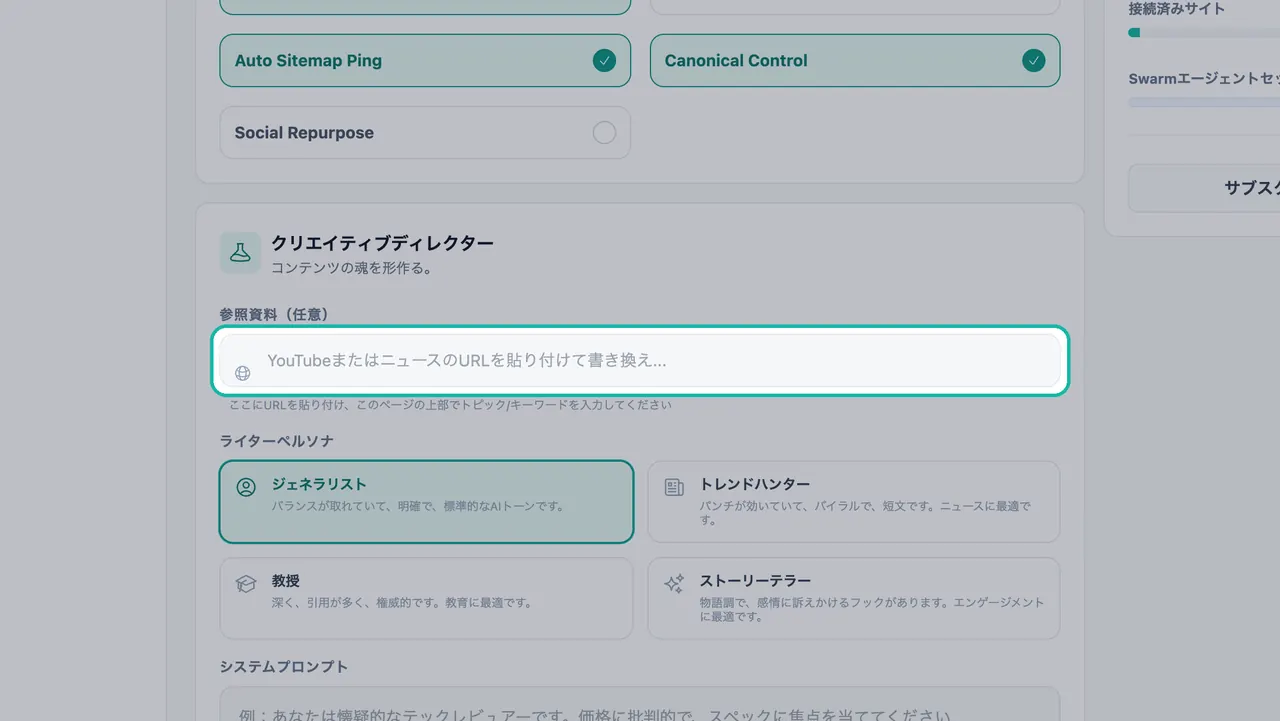Click the Auto Sitemap Ping checkmark icon

[x=604, y=60]
